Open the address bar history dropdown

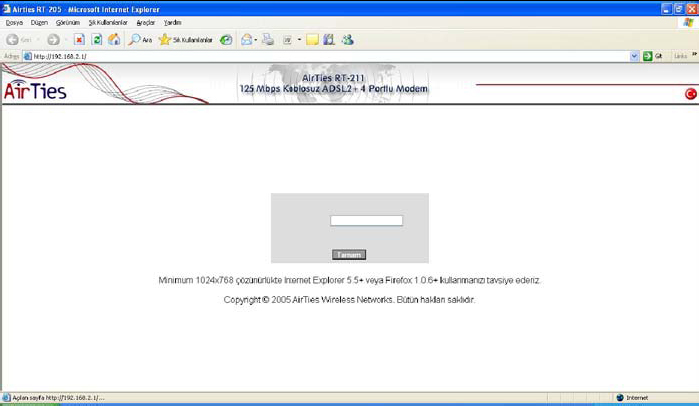tap(634, 56)
